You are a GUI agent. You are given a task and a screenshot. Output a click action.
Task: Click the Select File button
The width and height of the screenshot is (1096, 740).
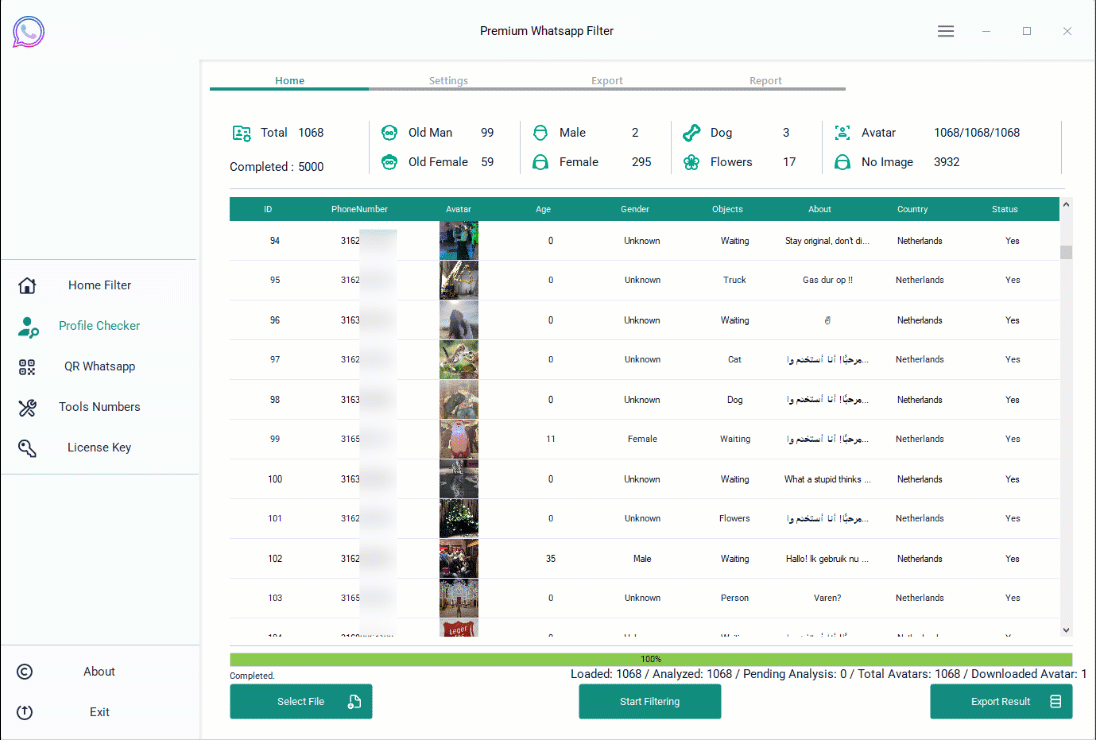[x=301, y=702]
